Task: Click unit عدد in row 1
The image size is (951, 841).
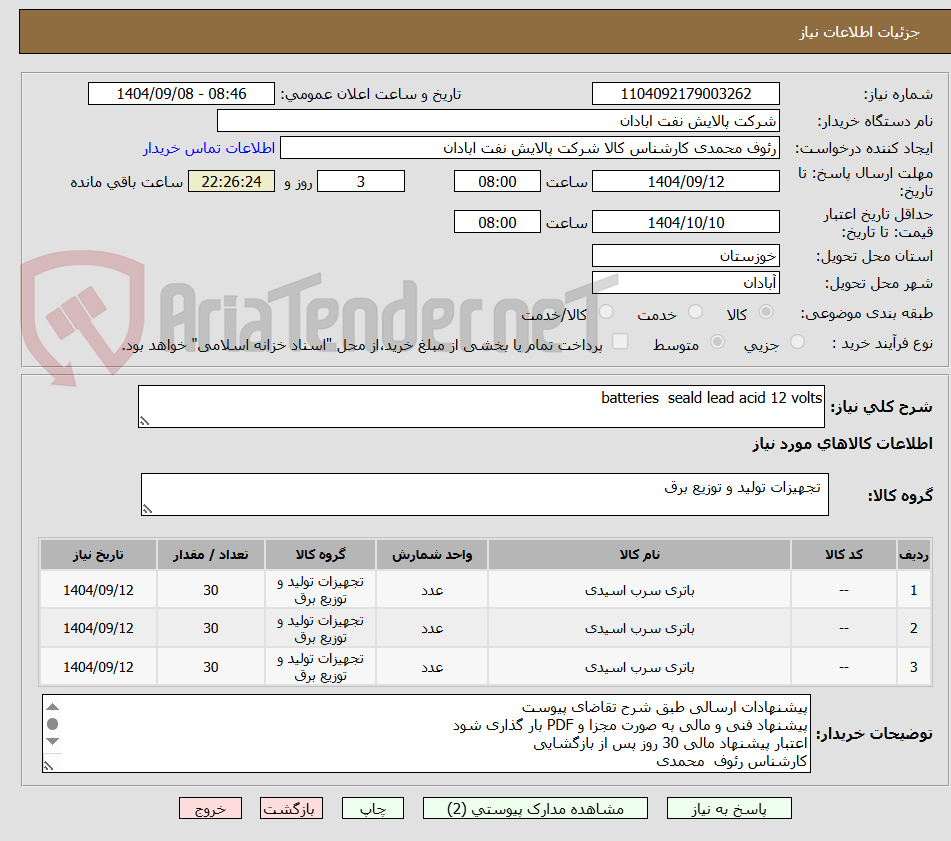Action: pos(432,590)
